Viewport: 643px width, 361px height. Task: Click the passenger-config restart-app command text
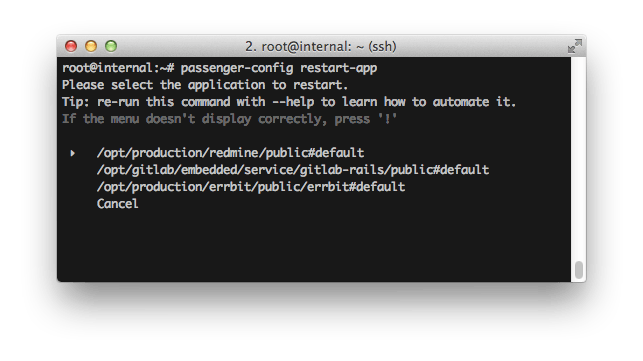click(279, 68)
